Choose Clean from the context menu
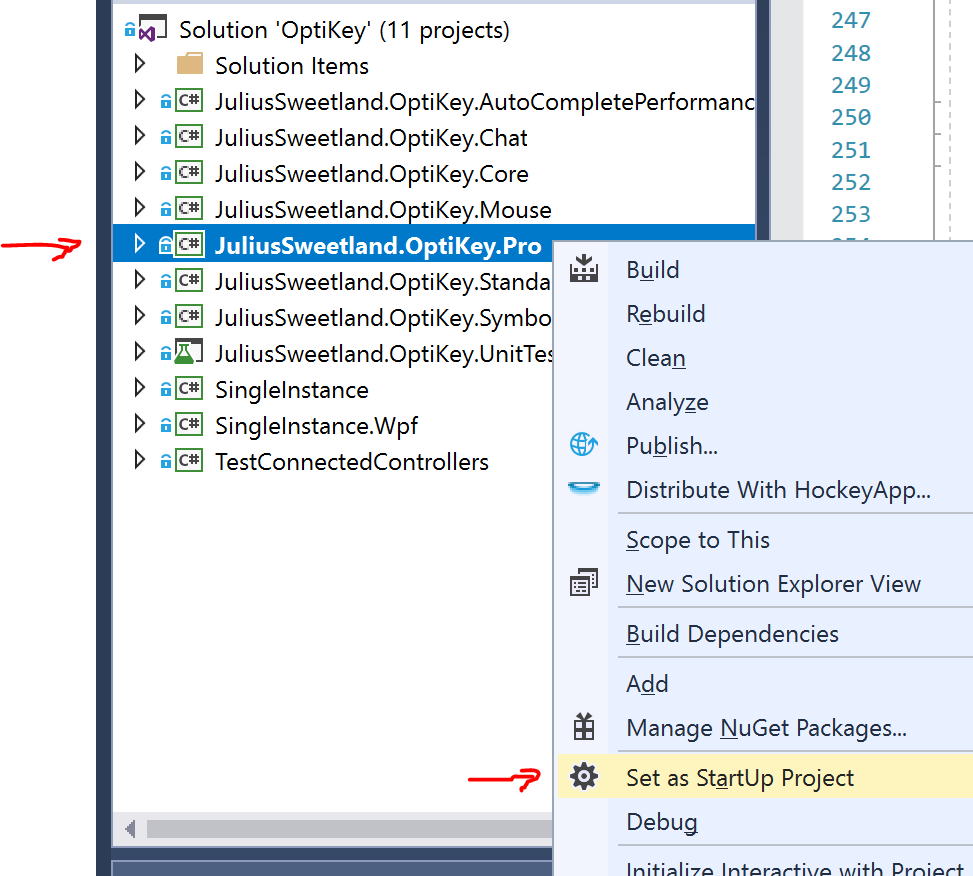 tap(655, 357)
